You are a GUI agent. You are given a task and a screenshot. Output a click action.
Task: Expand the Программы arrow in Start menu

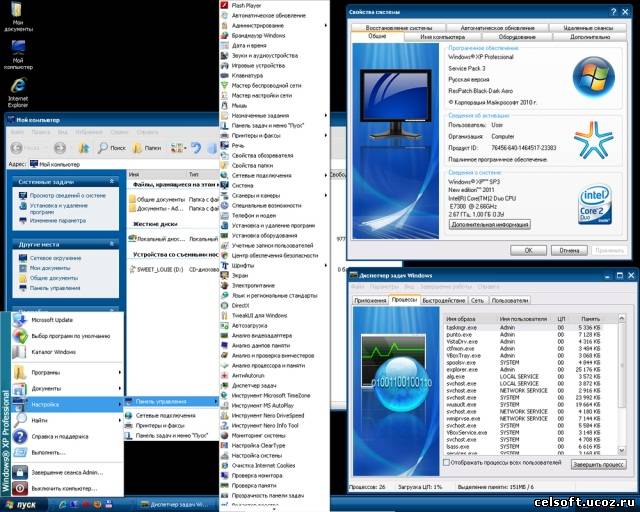coord(120,372)
